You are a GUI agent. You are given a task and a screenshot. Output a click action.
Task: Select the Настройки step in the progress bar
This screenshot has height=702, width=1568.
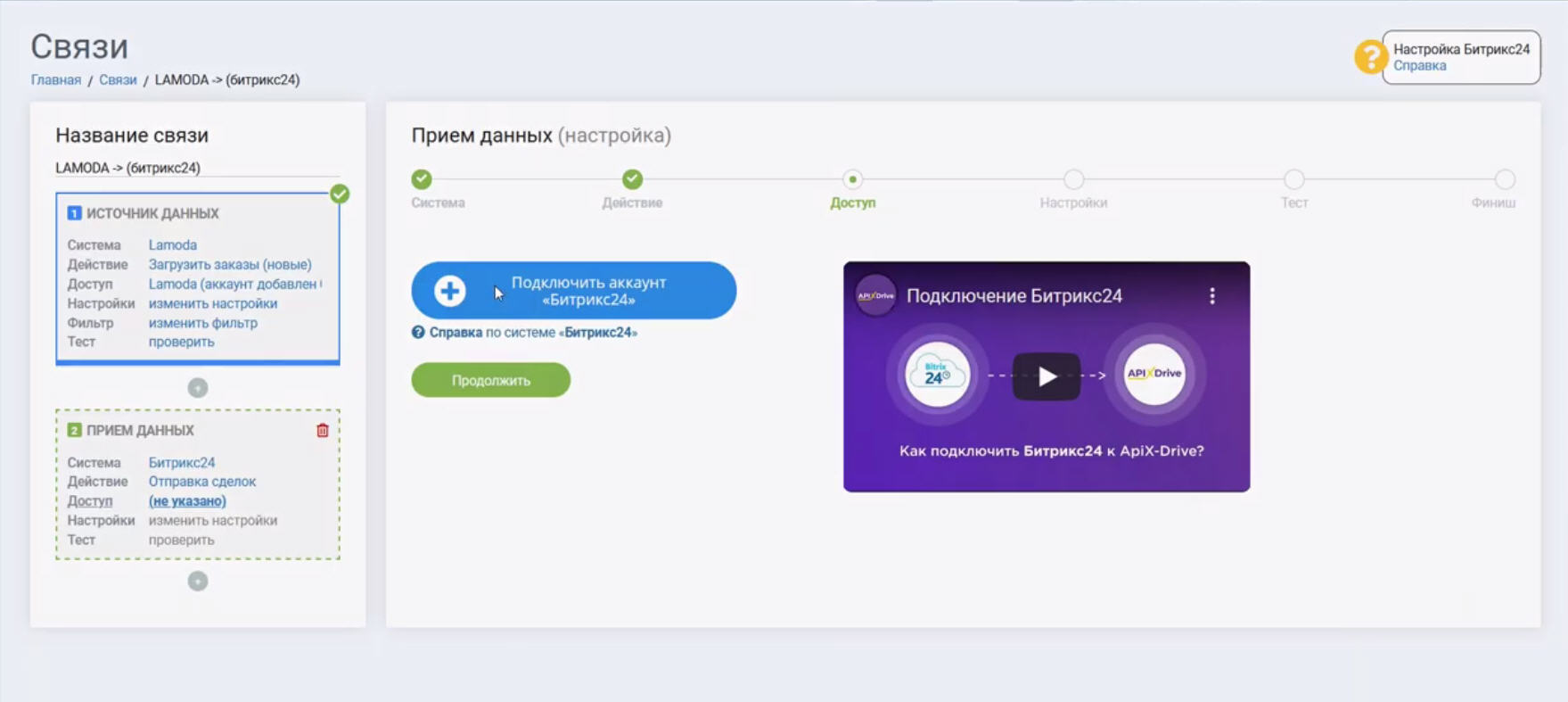pos(1073,179)
